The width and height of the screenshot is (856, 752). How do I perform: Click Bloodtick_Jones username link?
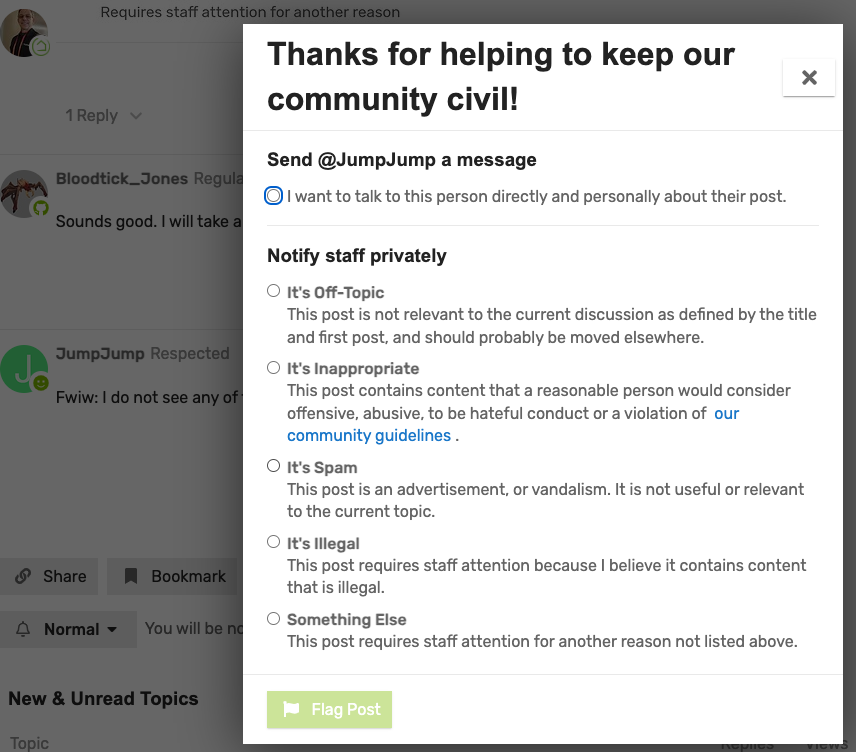[122, 179]
